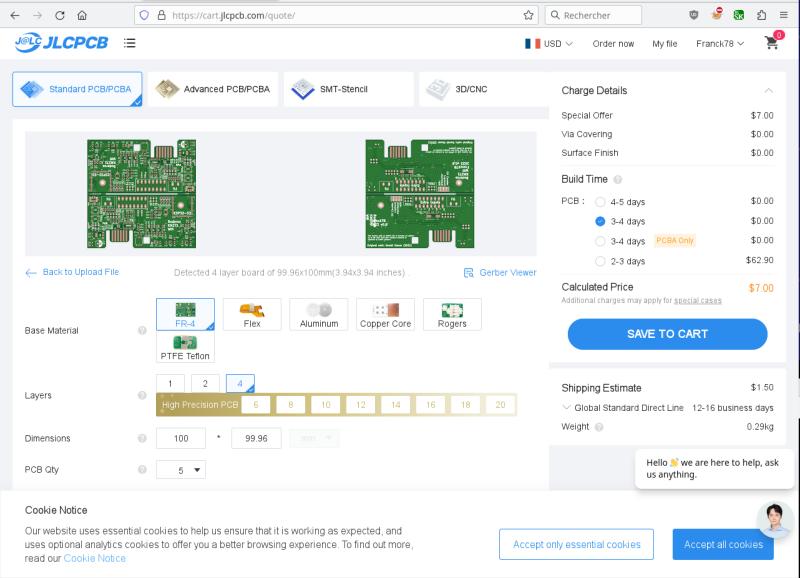This screenshot has width=800, height=578.
Task: Click the Build Time help icon
Action: 617,180
